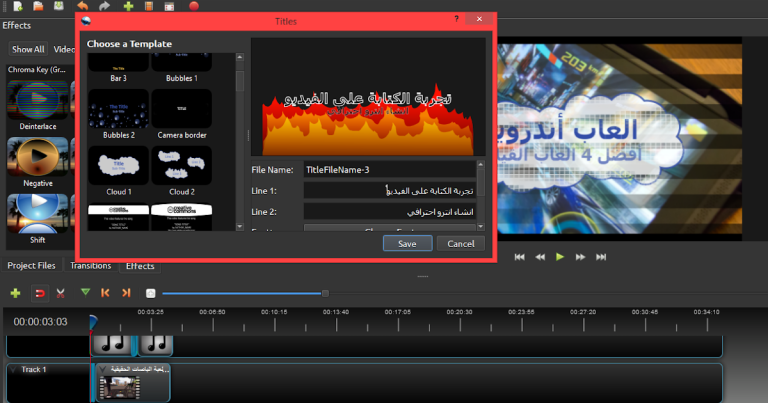This screenshot has height=403, width=768.
Task: Open the Transitions tab
Action: [91, 265]
